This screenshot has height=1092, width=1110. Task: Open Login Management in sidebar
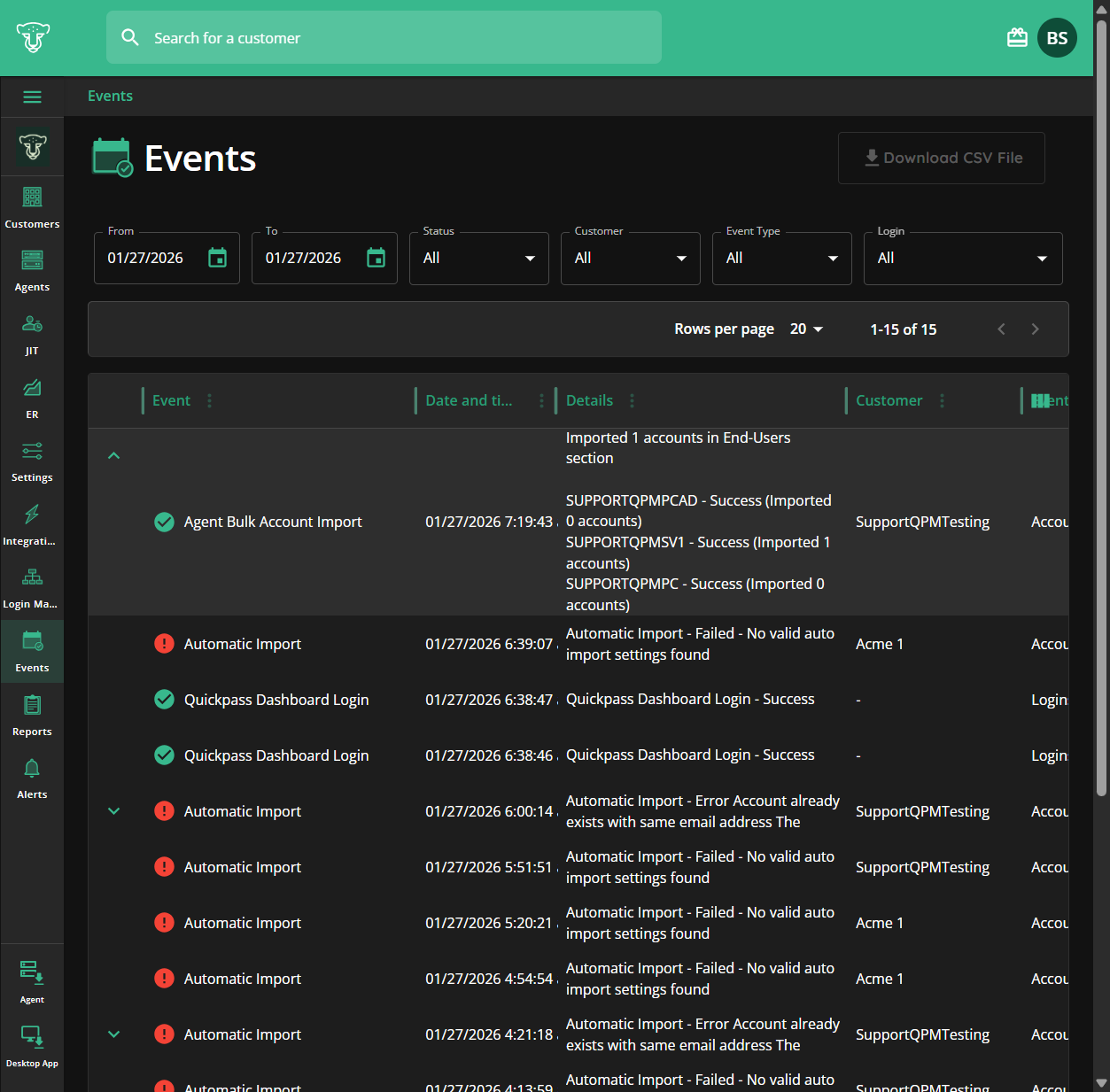32,588
